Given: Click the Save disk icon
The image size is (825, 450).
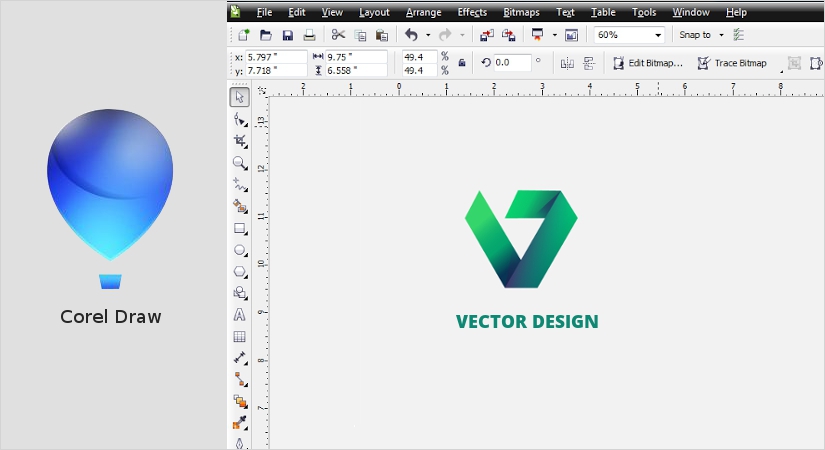Looking at the screenshot, I should tap(288, 35).
